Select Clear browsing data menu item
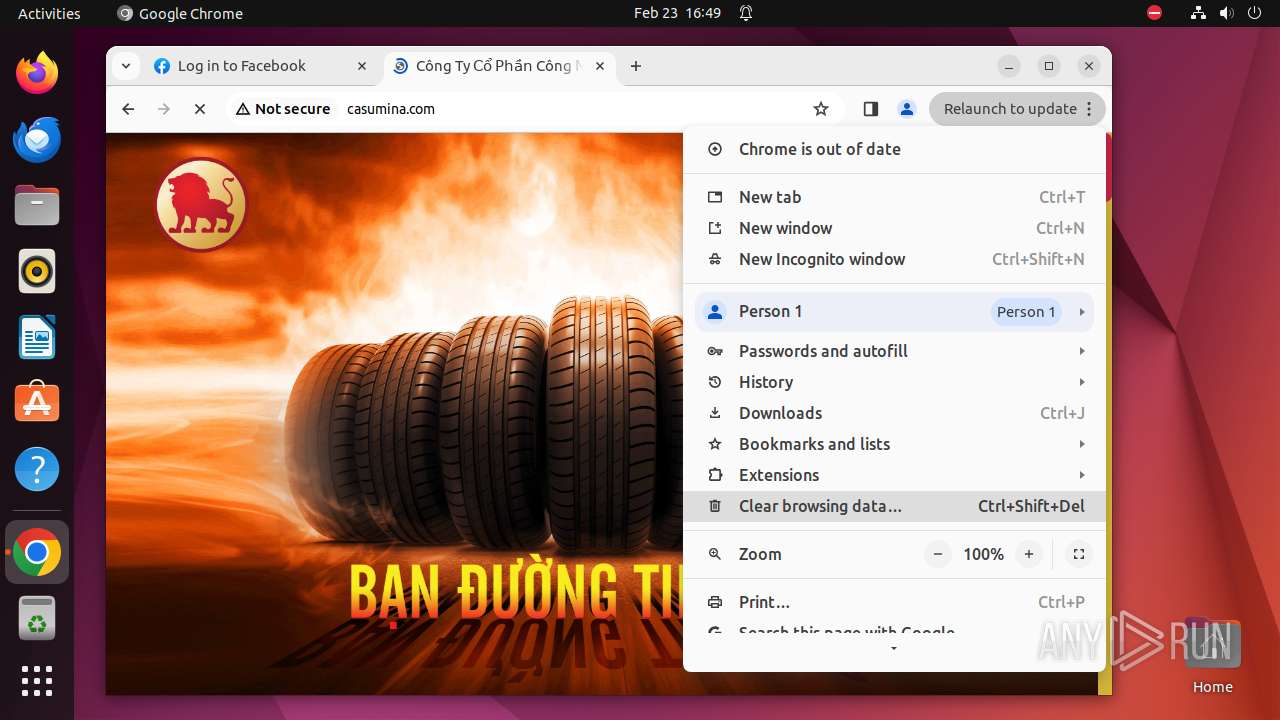Image resolution: width=1280 pixels, height=720 pixels. tap(894, 506)
